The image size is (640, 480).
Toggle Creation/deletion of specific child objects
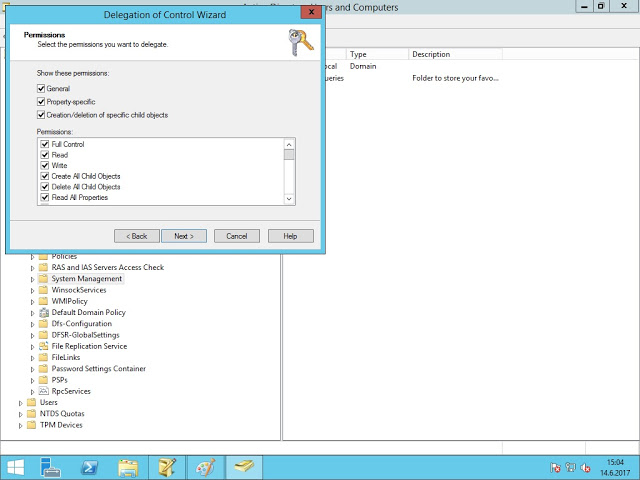(x=41, y=115)
